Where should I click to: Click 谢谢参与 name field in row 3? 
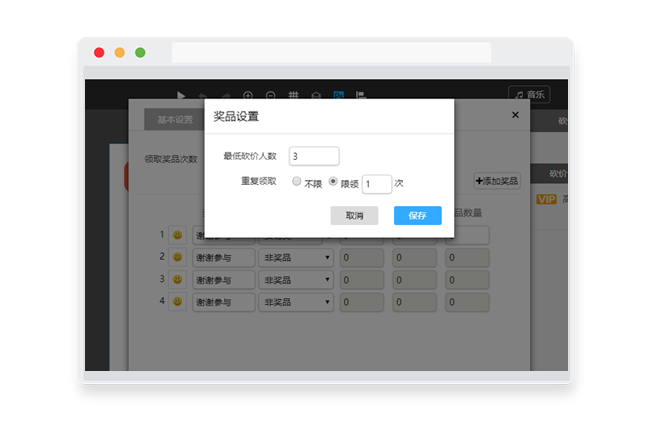coord(224,280)
